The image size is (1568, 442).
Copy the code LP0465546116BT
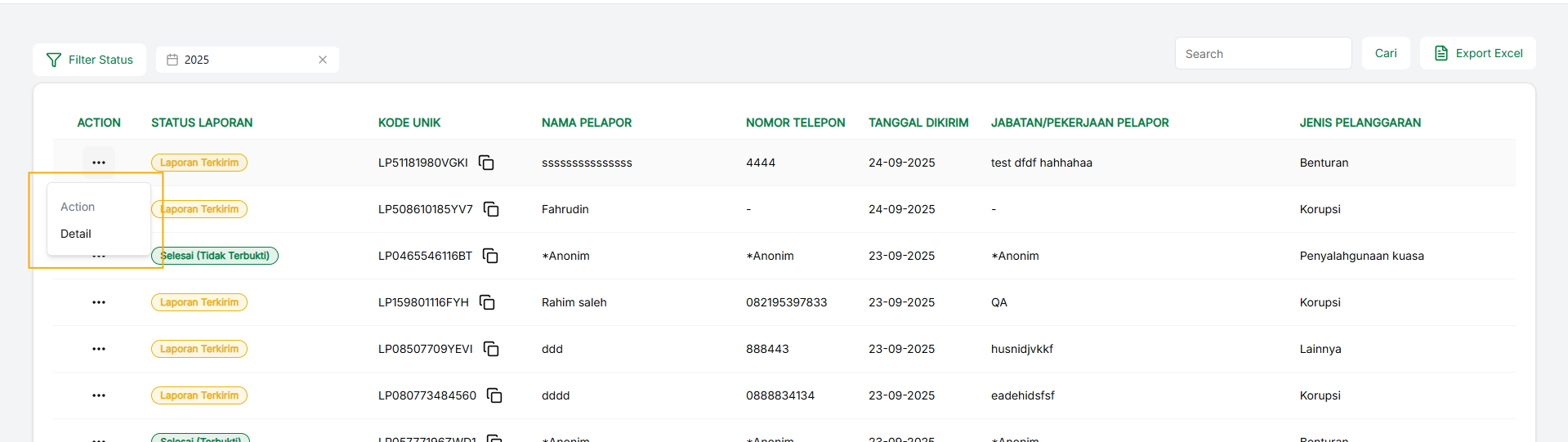(490, 256)
